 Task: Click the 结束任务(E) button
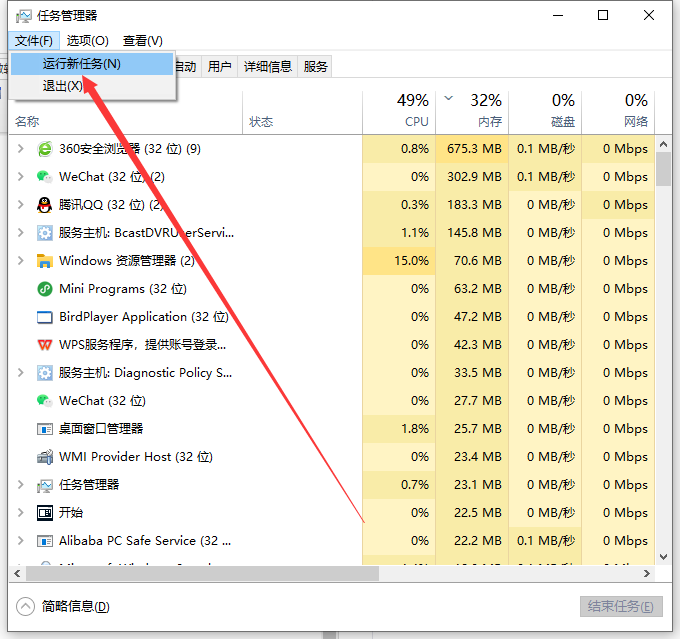[621, 607]
